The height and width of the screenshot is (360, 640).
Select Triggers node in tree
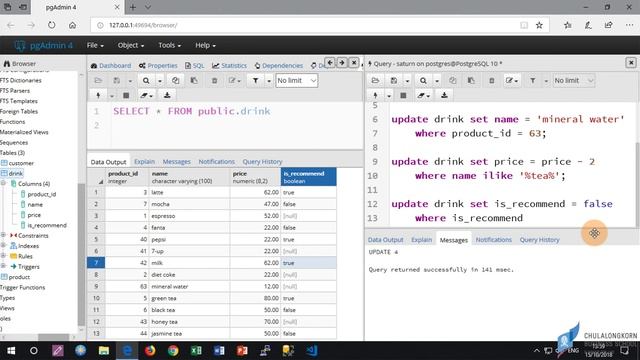point(29,267)
